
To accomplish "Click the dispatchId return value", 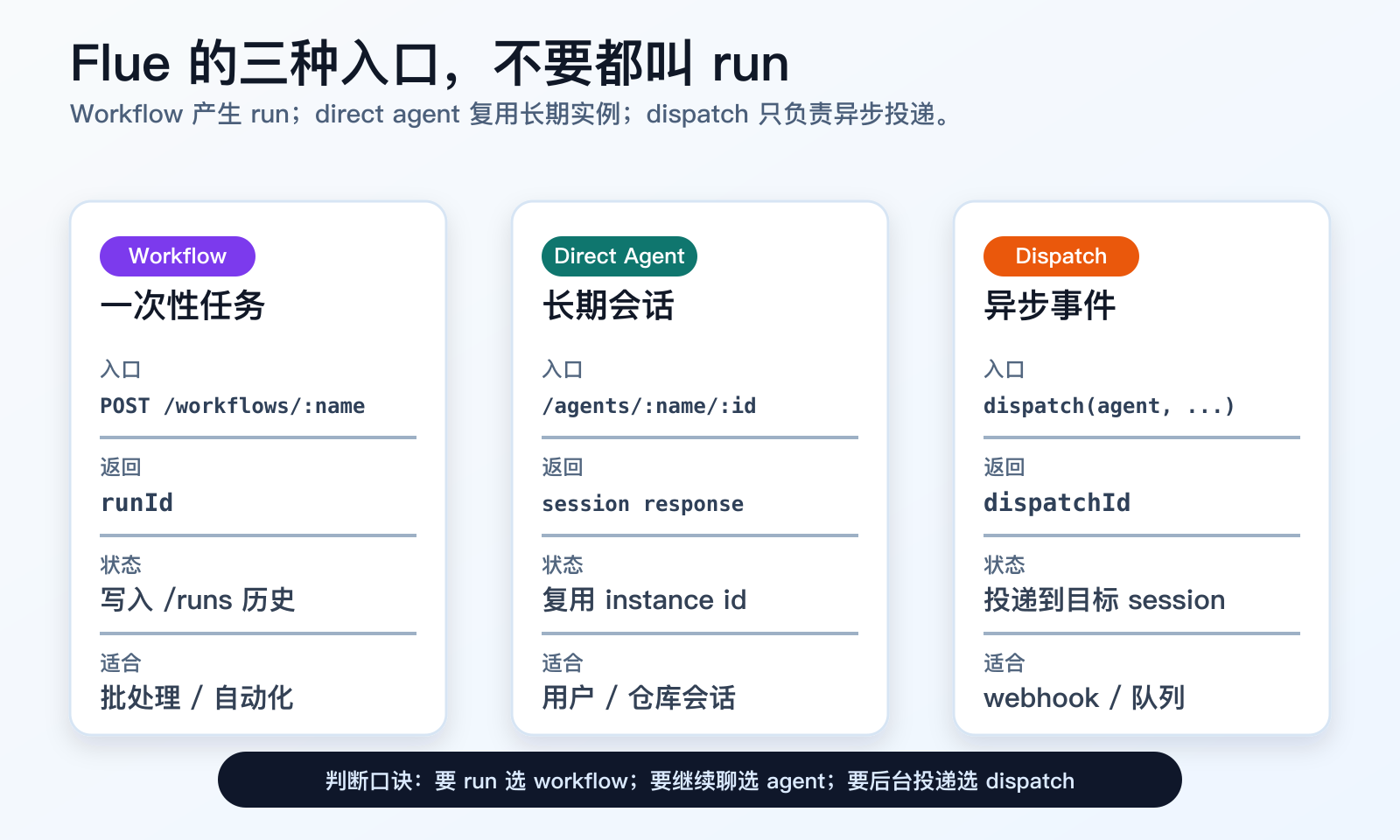I will [1057, 503].
